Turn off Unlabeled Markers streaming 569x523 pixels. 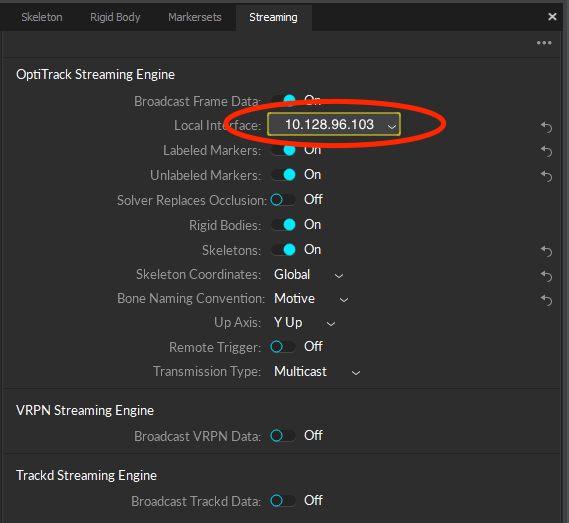click(x=284, y=175)
